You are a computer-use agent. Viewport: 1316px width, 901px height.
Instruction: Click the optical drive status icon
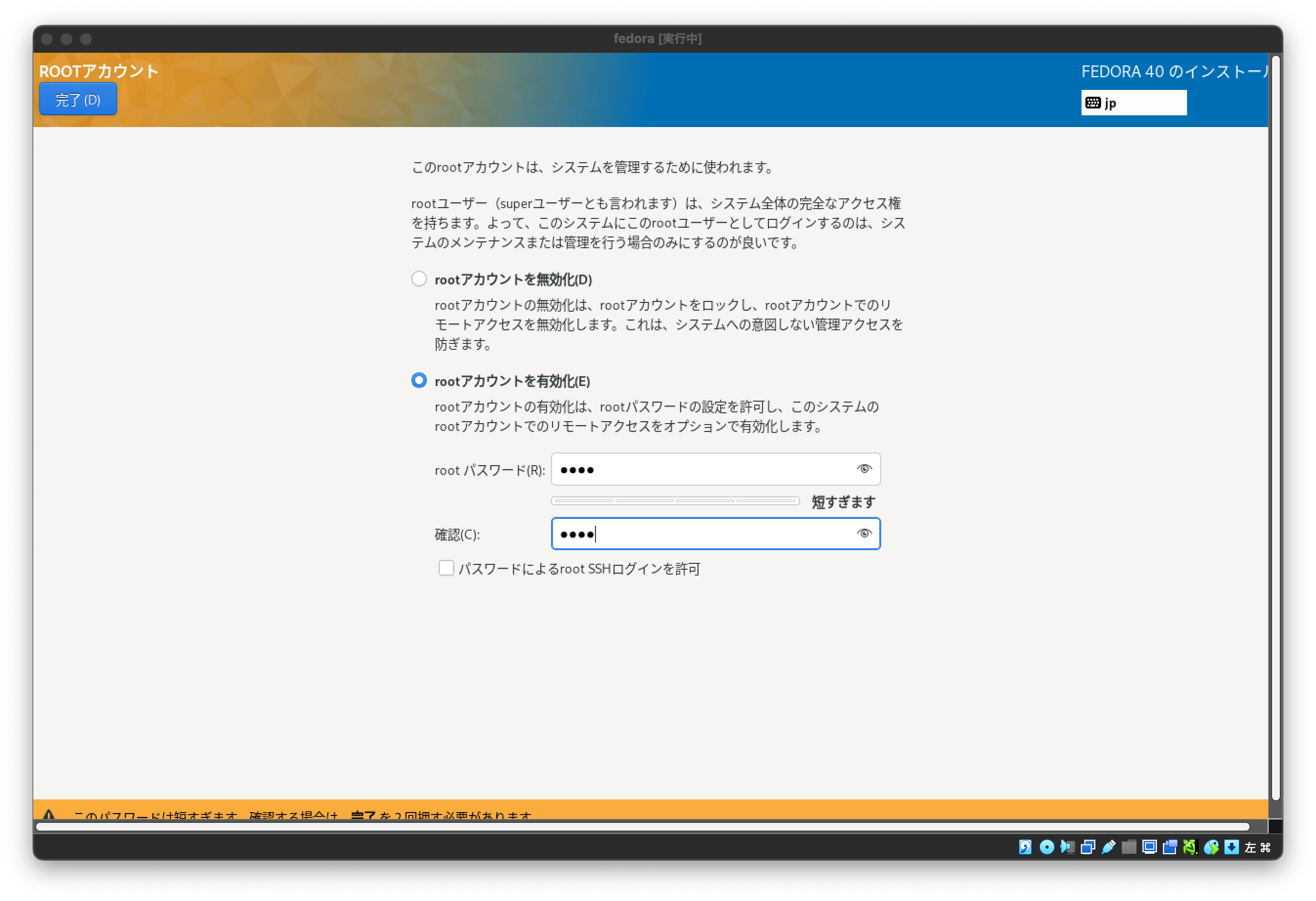[x=1046, y=847]
